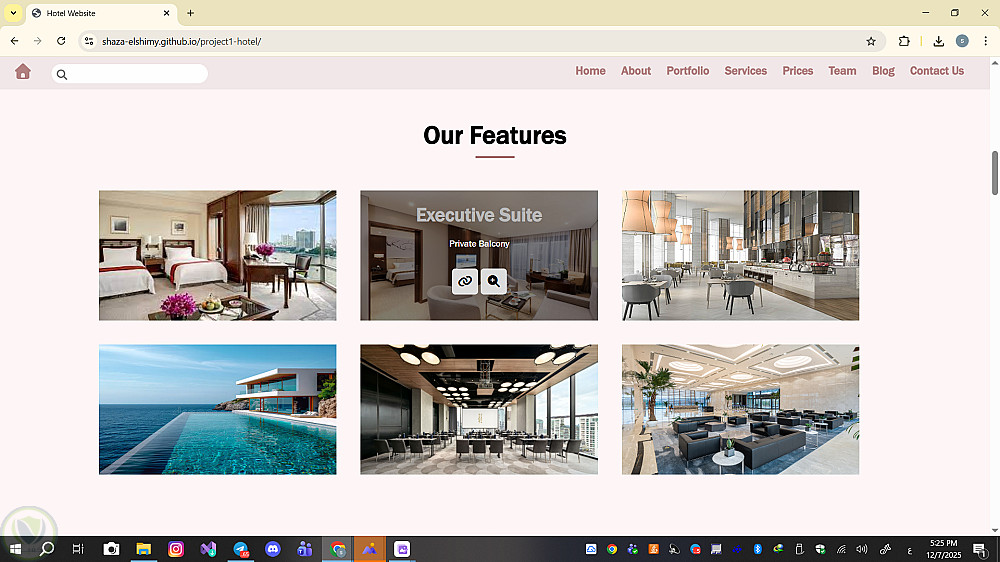1000x562 pixels.
Task: Bookmark this page with the star icon
Action: tap(871, 41)
